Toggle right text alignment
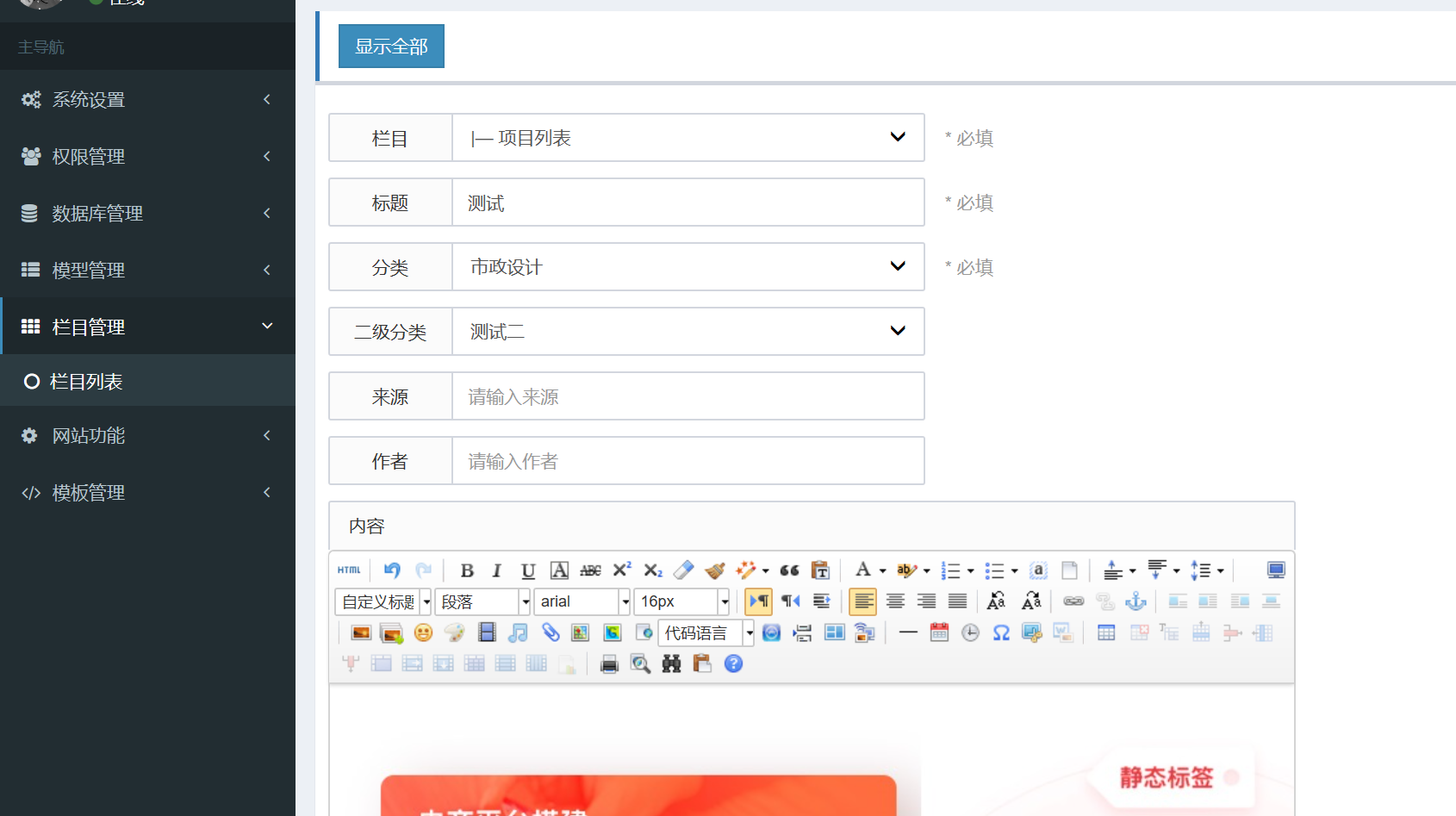Image resolution: width=1456 pixels, height=816 pixels. click(x=926, y=601)
